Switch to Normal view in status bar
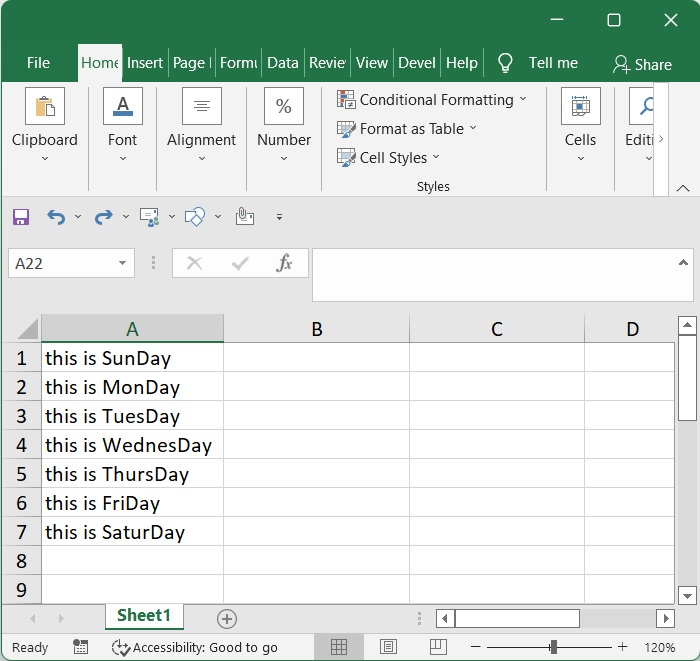 tap(339, 647)
